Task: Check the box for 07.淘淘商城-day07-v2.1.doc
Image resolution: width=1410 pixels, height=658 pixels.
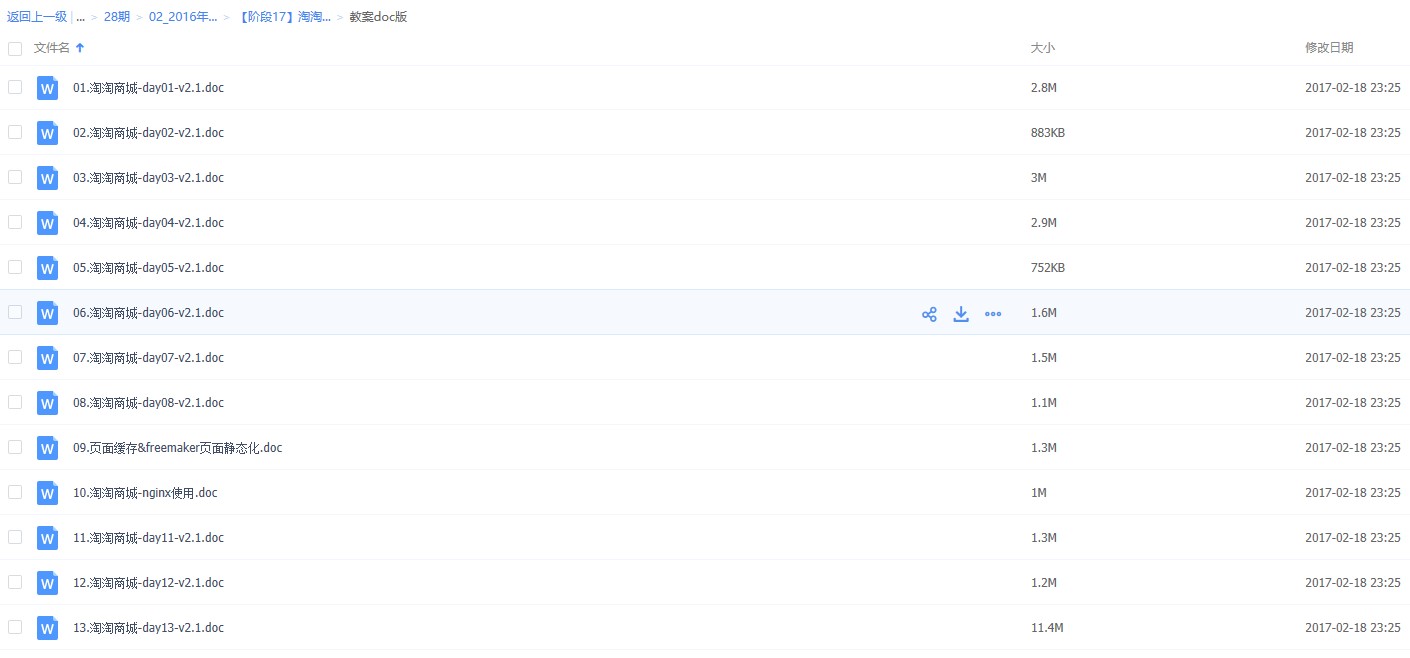Action: coord(15,357)
